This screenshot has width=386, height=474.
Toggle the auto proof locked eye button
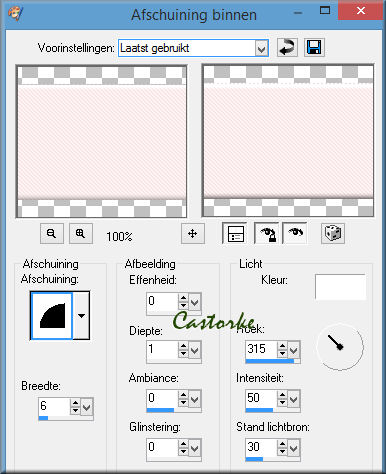pyautogui.click(x=267, y=233)
